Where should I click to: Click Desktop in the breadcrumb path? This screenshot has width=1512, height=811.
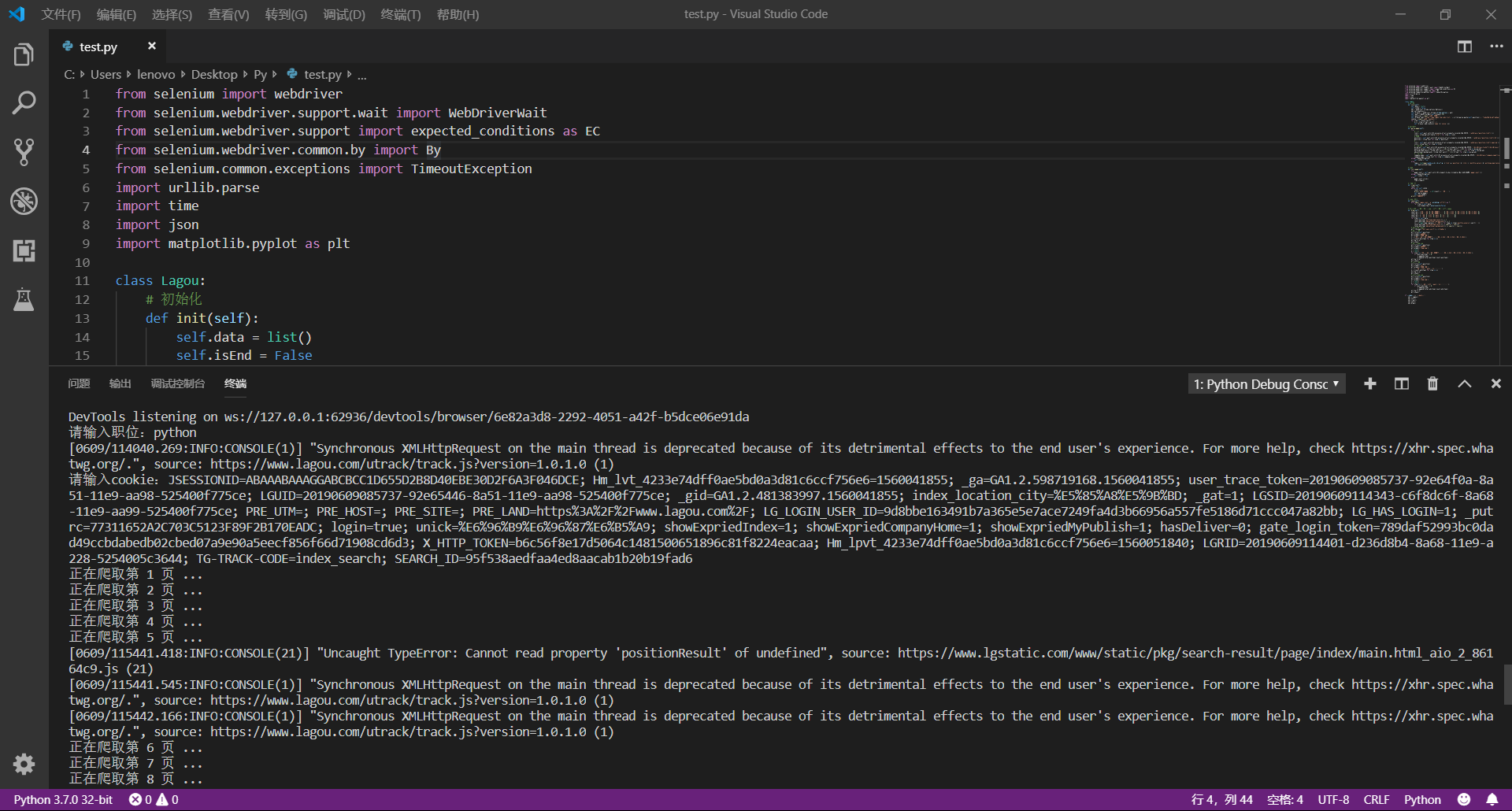click(214, 74)
